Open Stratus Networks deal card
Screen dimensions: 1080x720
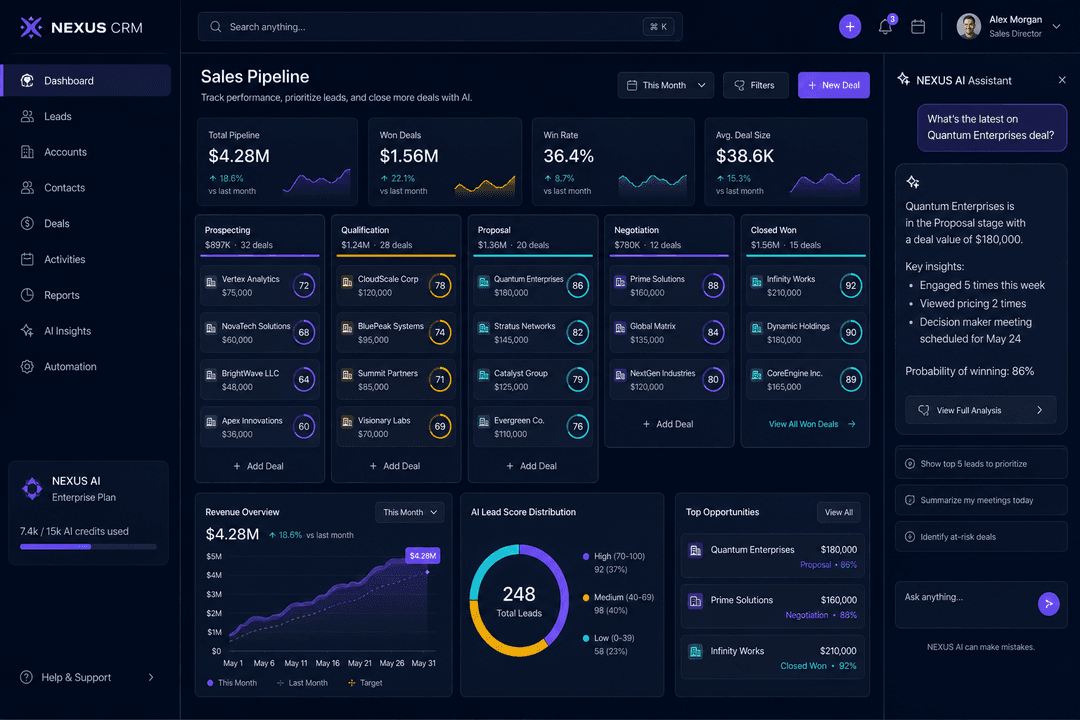point(531,333)
